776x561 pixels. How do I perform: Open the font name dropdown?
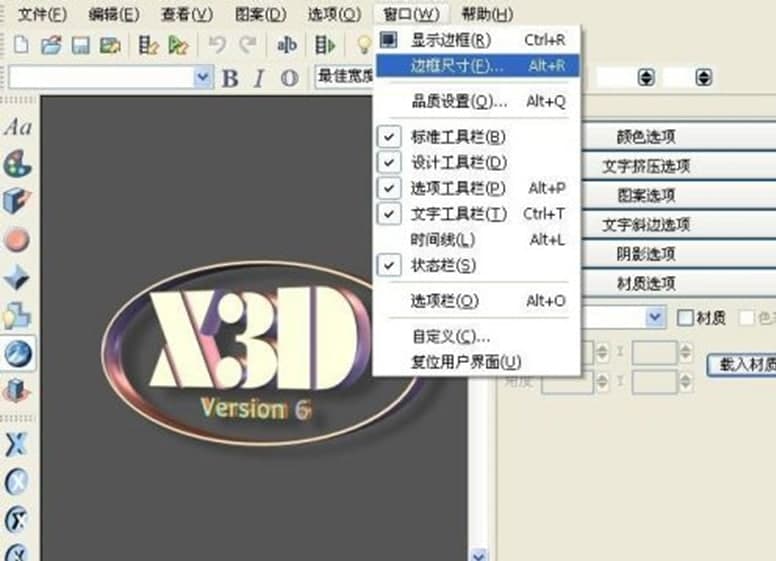pyautogui.click(x=202, y=77)
